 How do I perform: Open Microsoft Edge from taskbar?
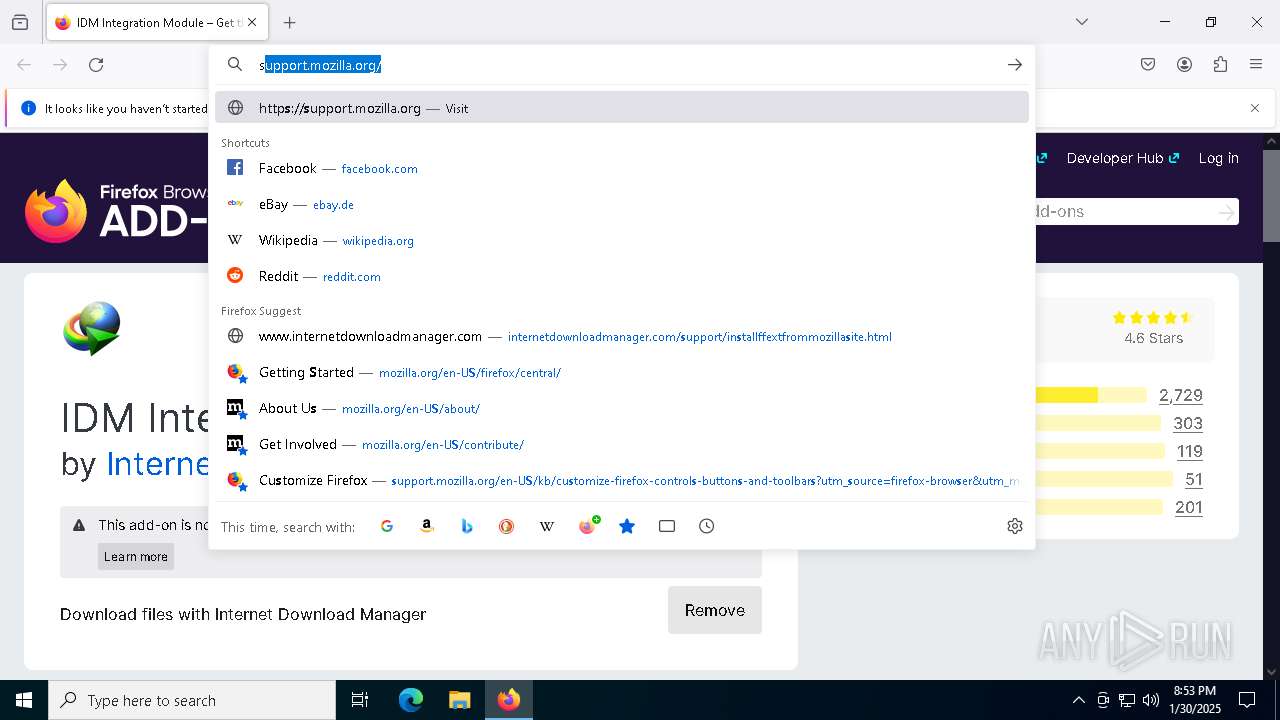coord(411,700)
